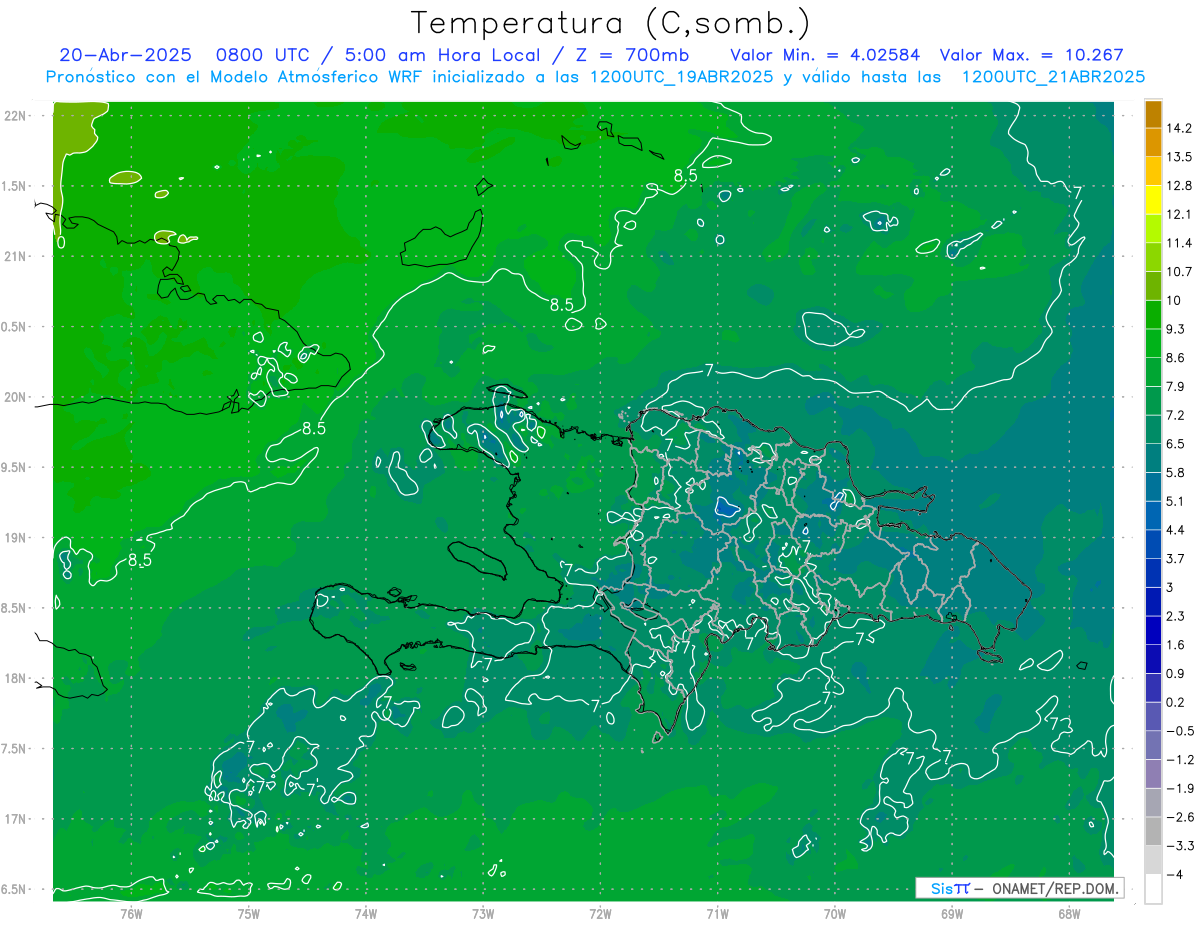Click the "68W" longitude axis label

point(1069,914)
